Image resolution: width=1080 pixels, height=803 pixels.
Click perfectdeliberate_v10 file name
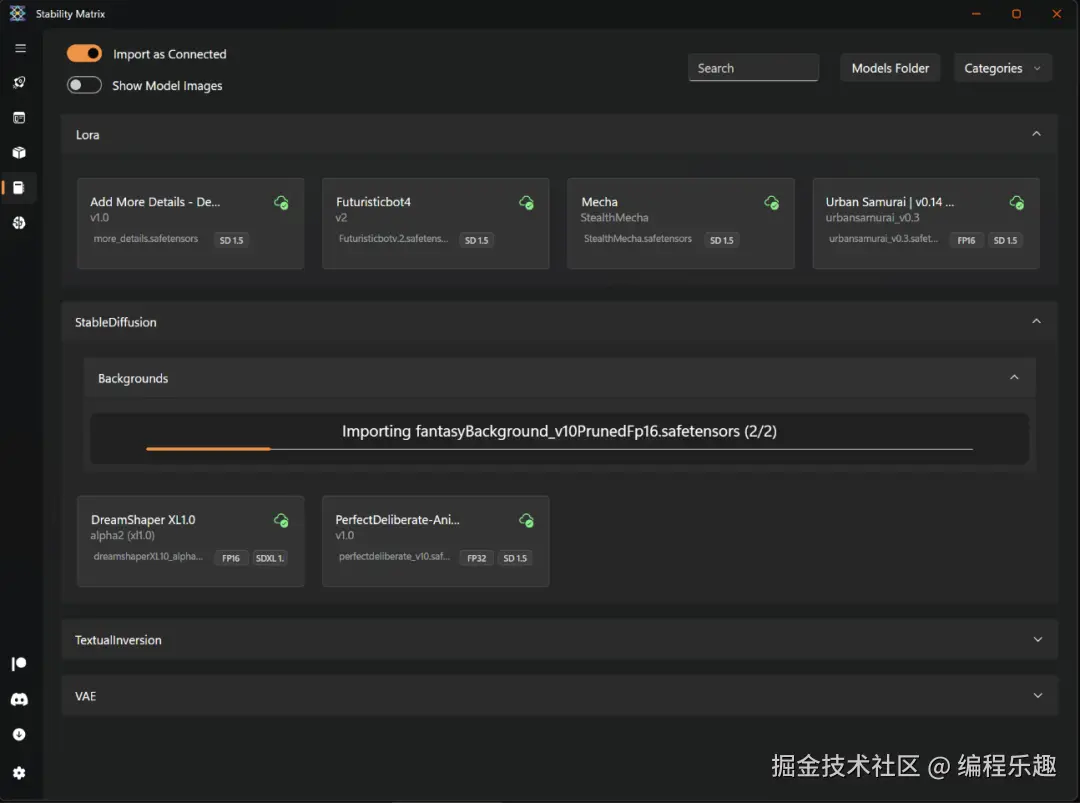pos(394,556)
